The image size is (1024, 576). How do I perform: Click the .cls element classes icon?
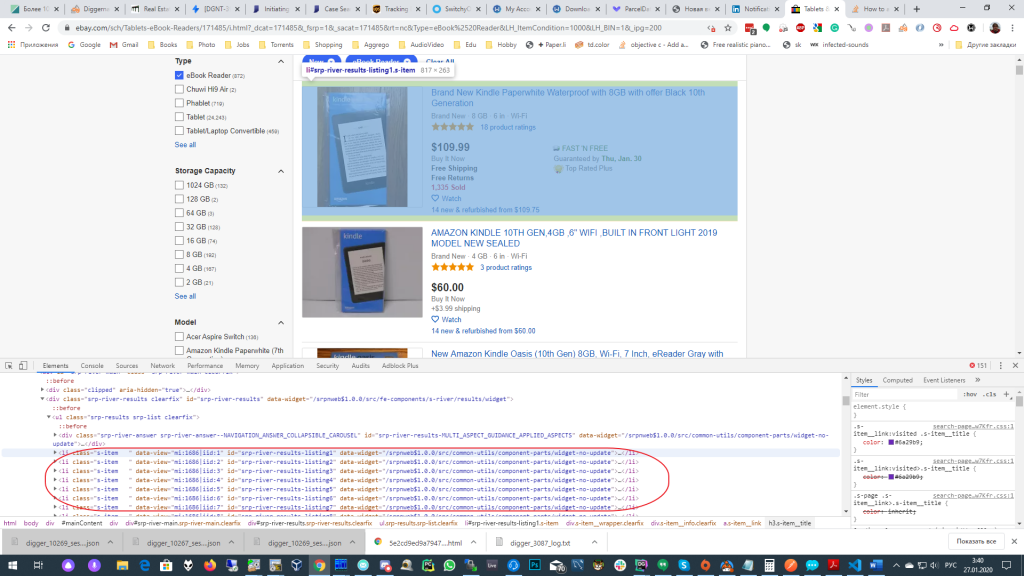click(x=990, y=394)
